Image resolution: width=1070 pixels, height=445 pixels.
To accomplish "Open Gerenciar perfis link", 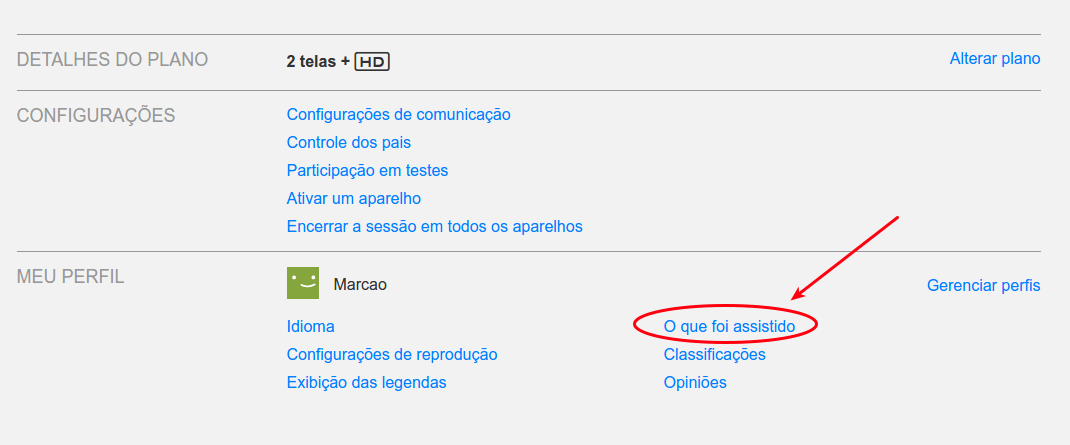I will [x=983, y=285].
